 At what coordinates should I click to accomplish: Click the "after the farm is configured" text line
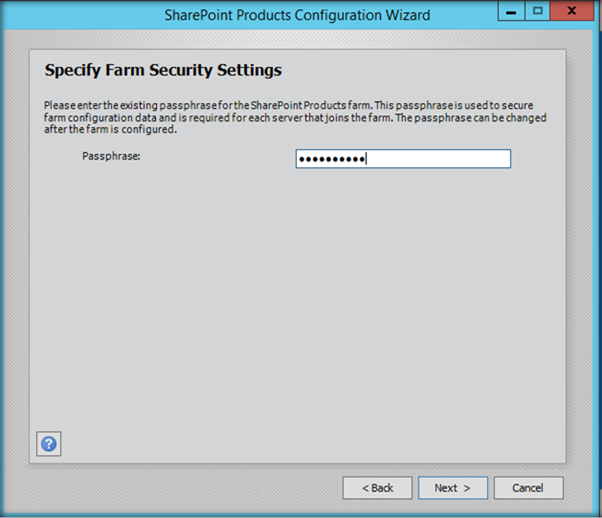click(x=111, y=129)
